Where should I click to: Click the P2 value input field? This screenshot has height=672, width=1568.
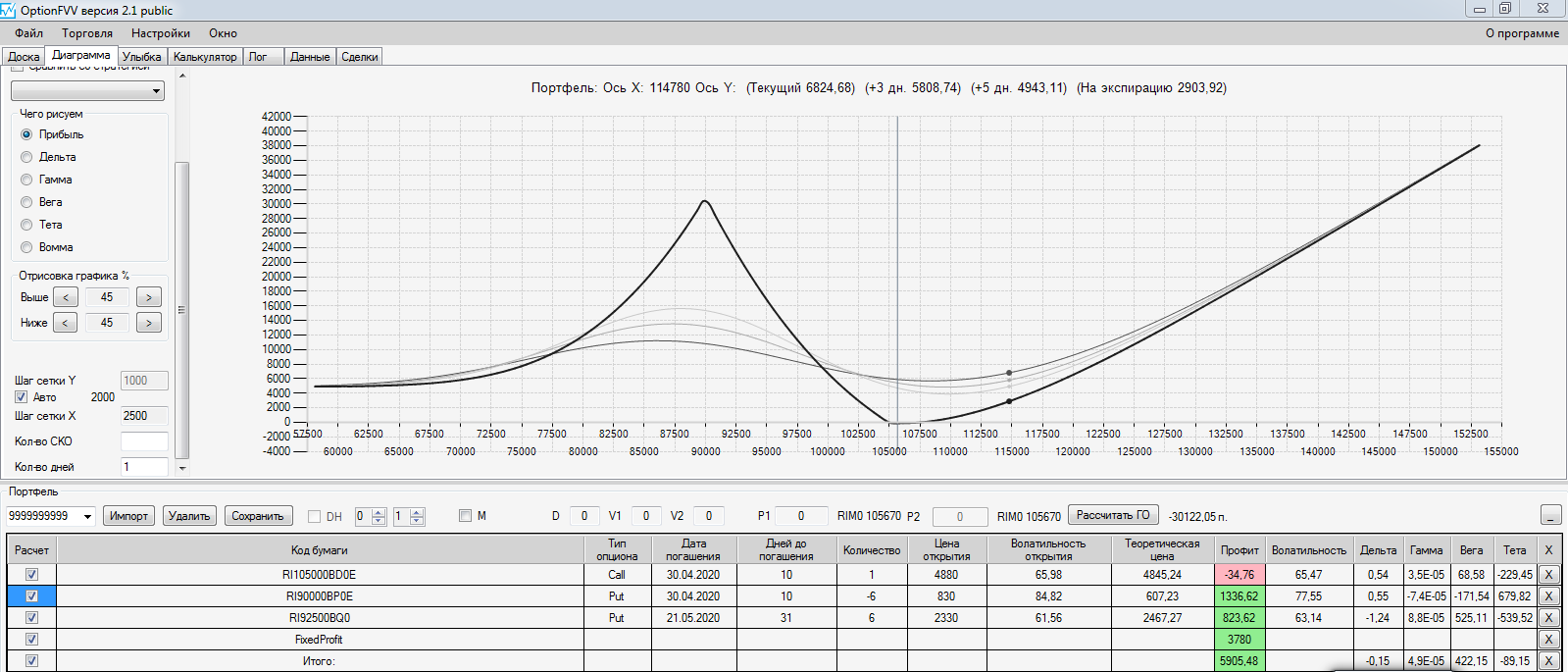[x=959, y=516]
